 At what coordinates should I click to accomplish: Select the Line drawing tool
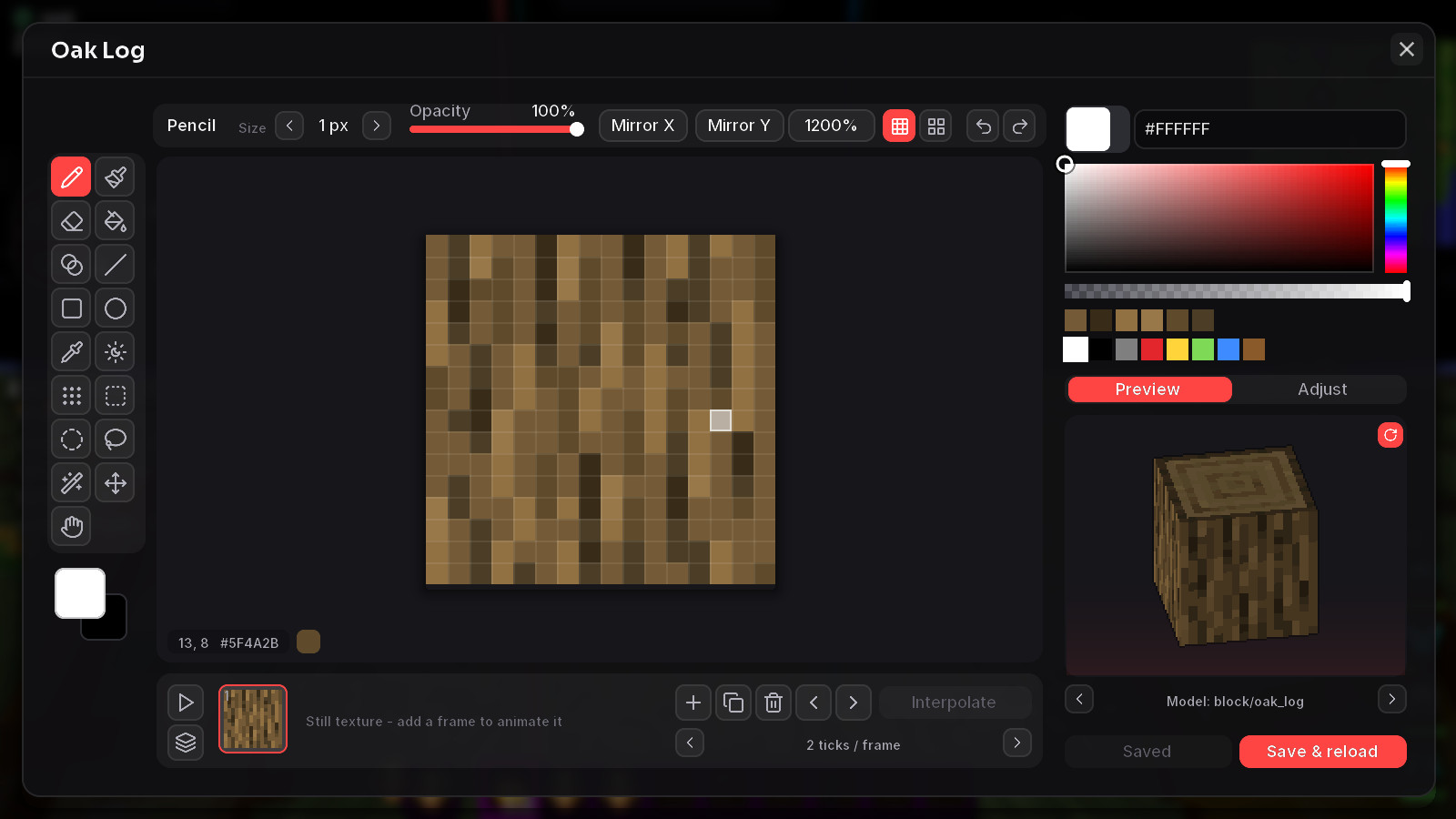(116, 264)
